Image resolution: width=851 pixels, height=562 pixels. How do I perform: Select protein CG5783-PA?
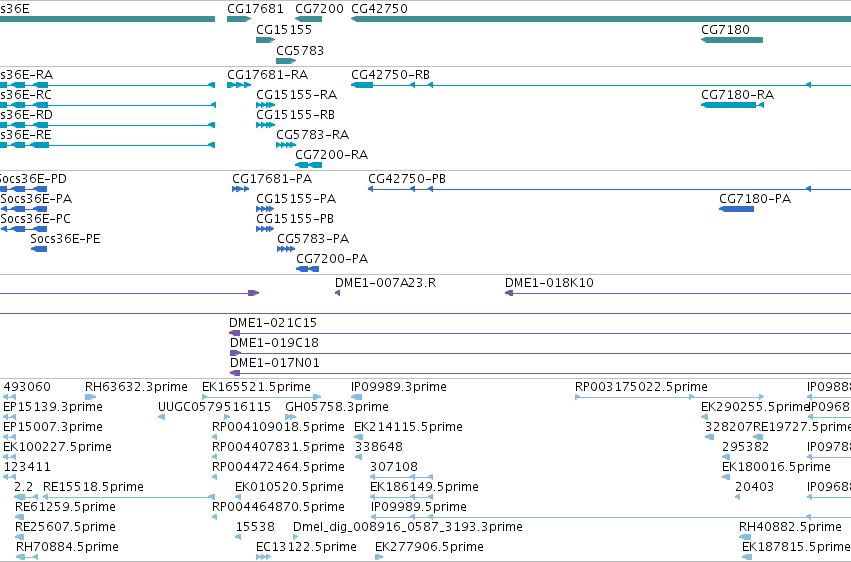click(313, 239)
